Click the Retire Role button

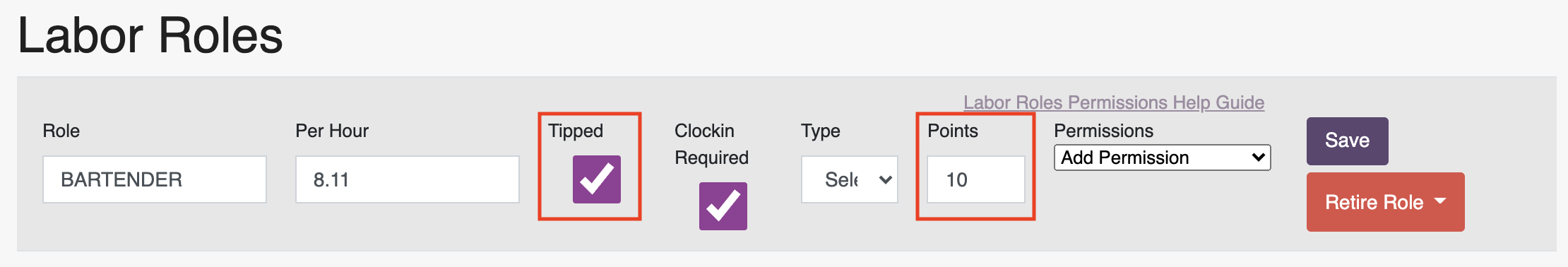(1386, 202)
